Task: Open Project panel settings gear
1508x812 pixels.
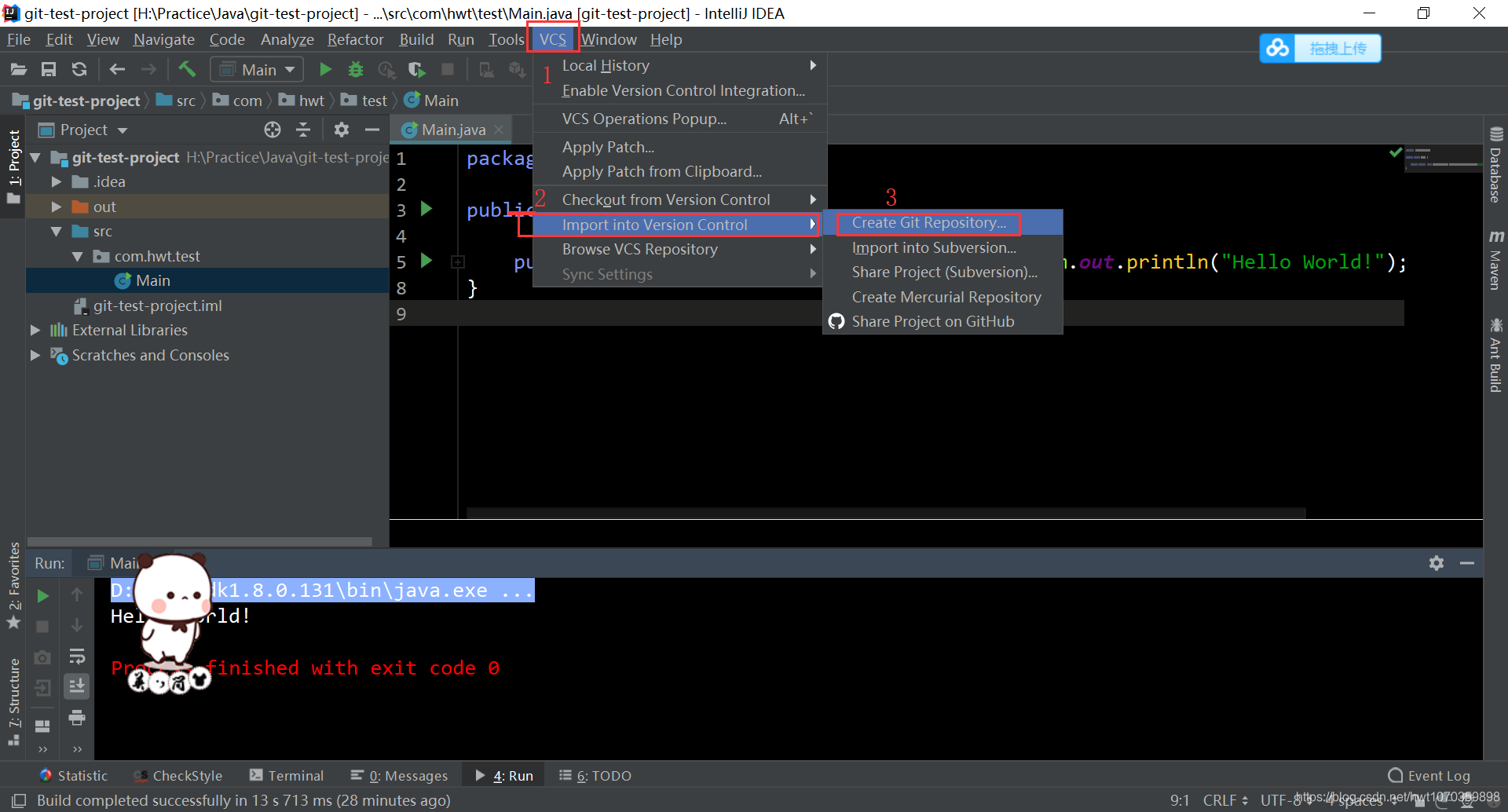Action: point(341,130)
